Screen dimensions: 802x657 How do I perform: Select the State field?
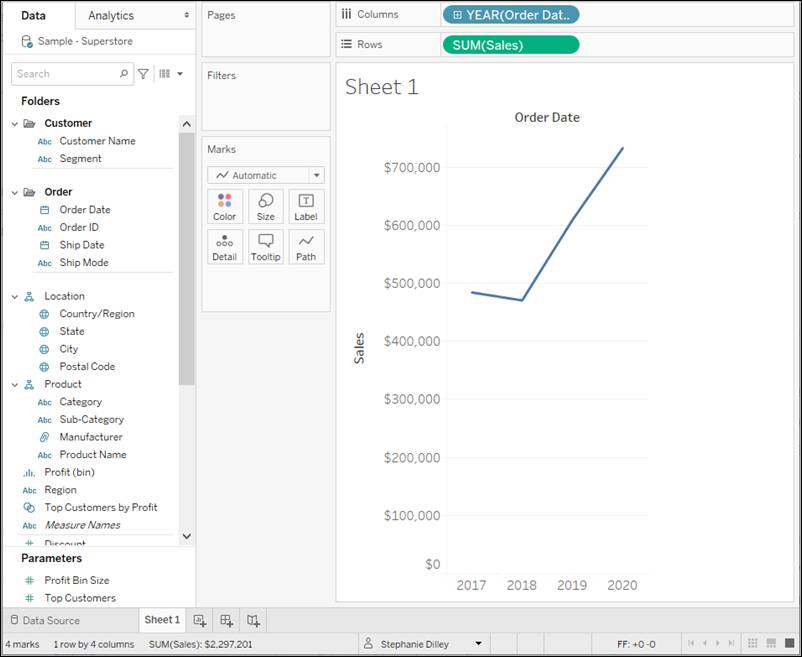pyautogui.click(x=72, y=331)
